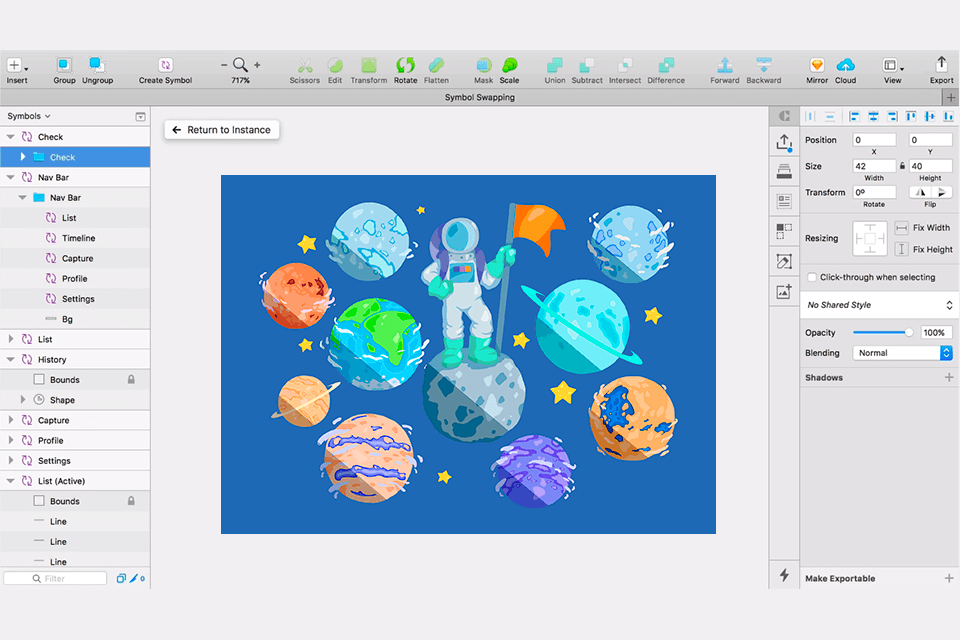
Task: Click the Ungroup toolbar icon
Action: click(x=97, y=65)
